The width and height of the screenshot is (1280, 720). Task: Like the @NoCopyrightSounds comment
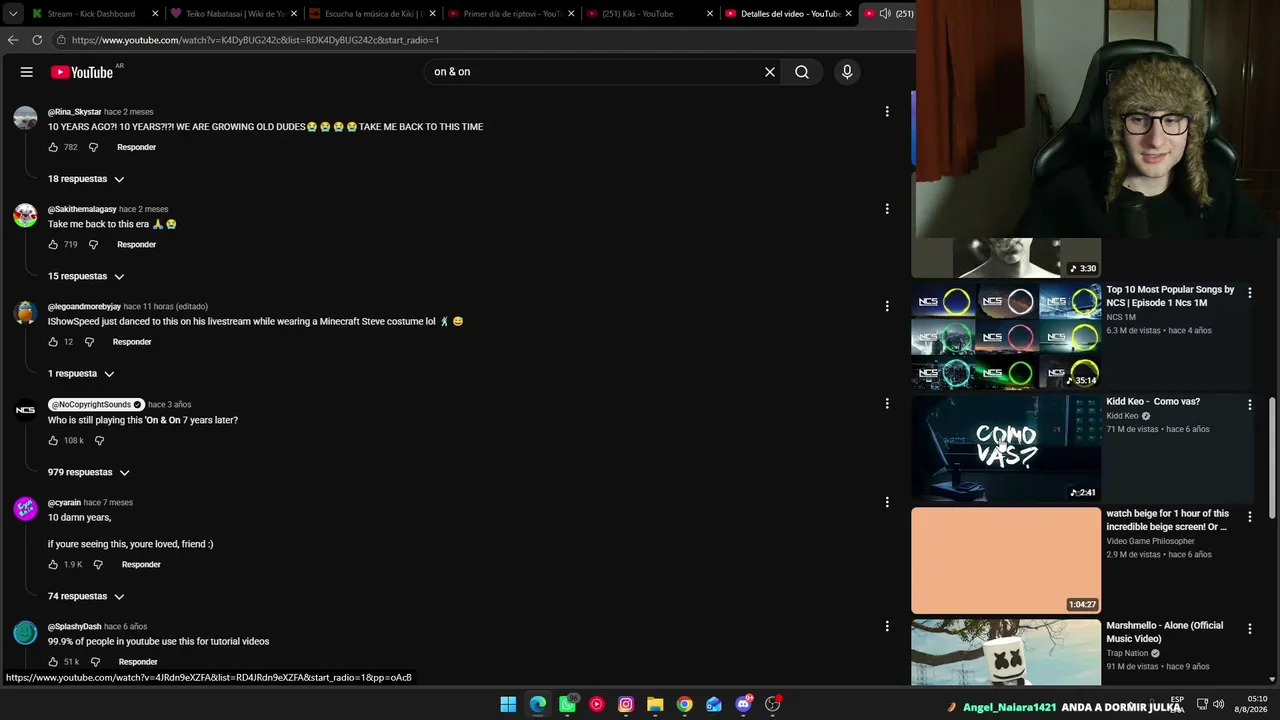(x=53, y=440)
